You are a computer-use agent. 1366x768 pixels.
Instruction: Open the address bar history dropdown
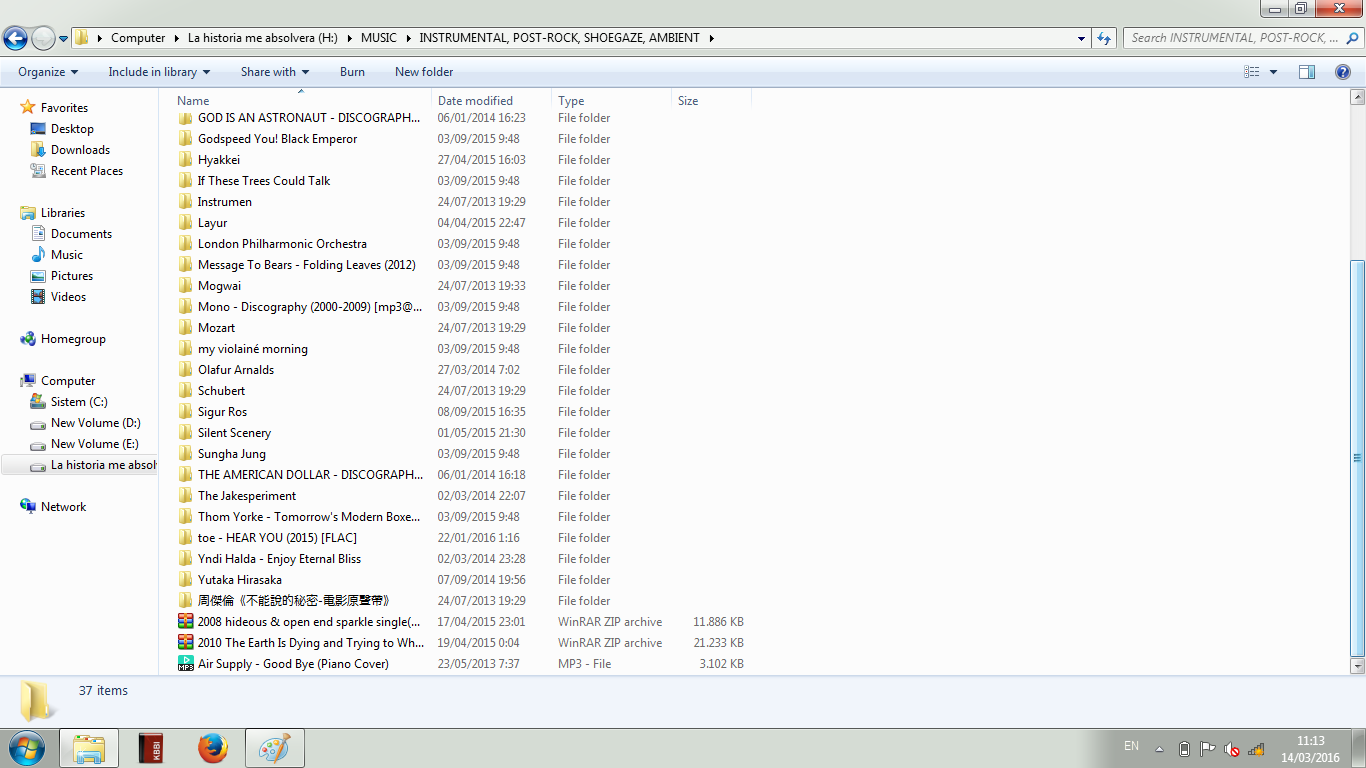(1082, 39)
